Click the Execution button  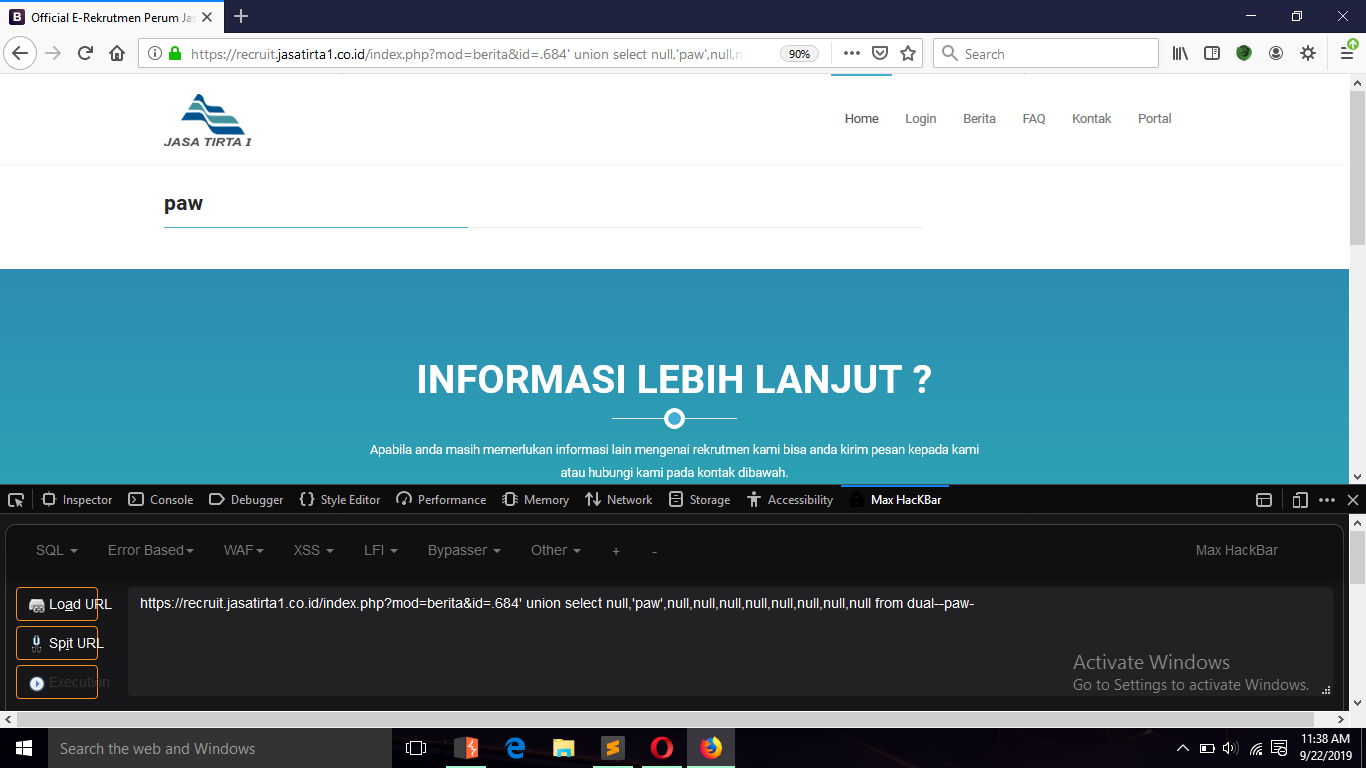(57, 682)
